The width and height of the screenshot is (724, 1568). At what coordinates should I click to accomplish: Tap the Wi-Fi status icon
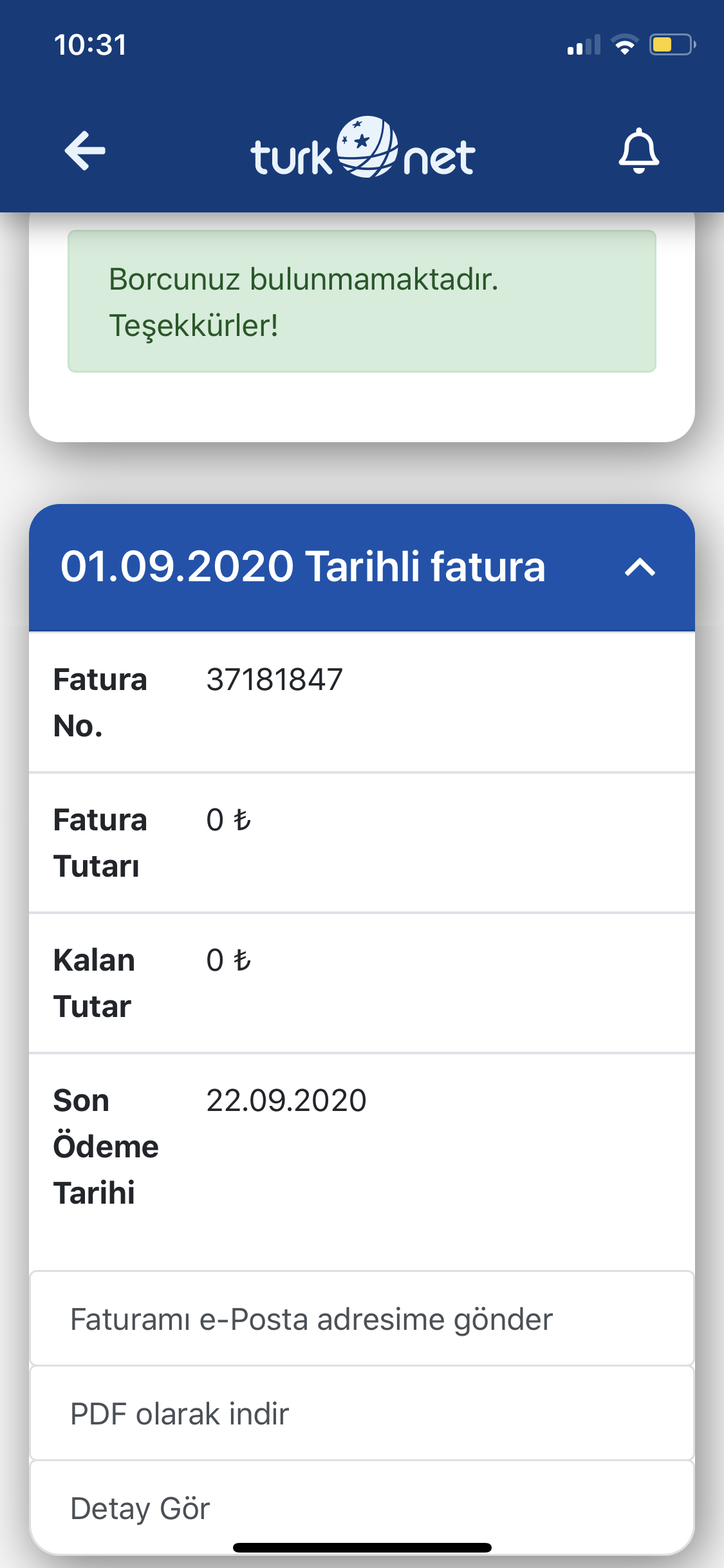click(x=624, y=44)
